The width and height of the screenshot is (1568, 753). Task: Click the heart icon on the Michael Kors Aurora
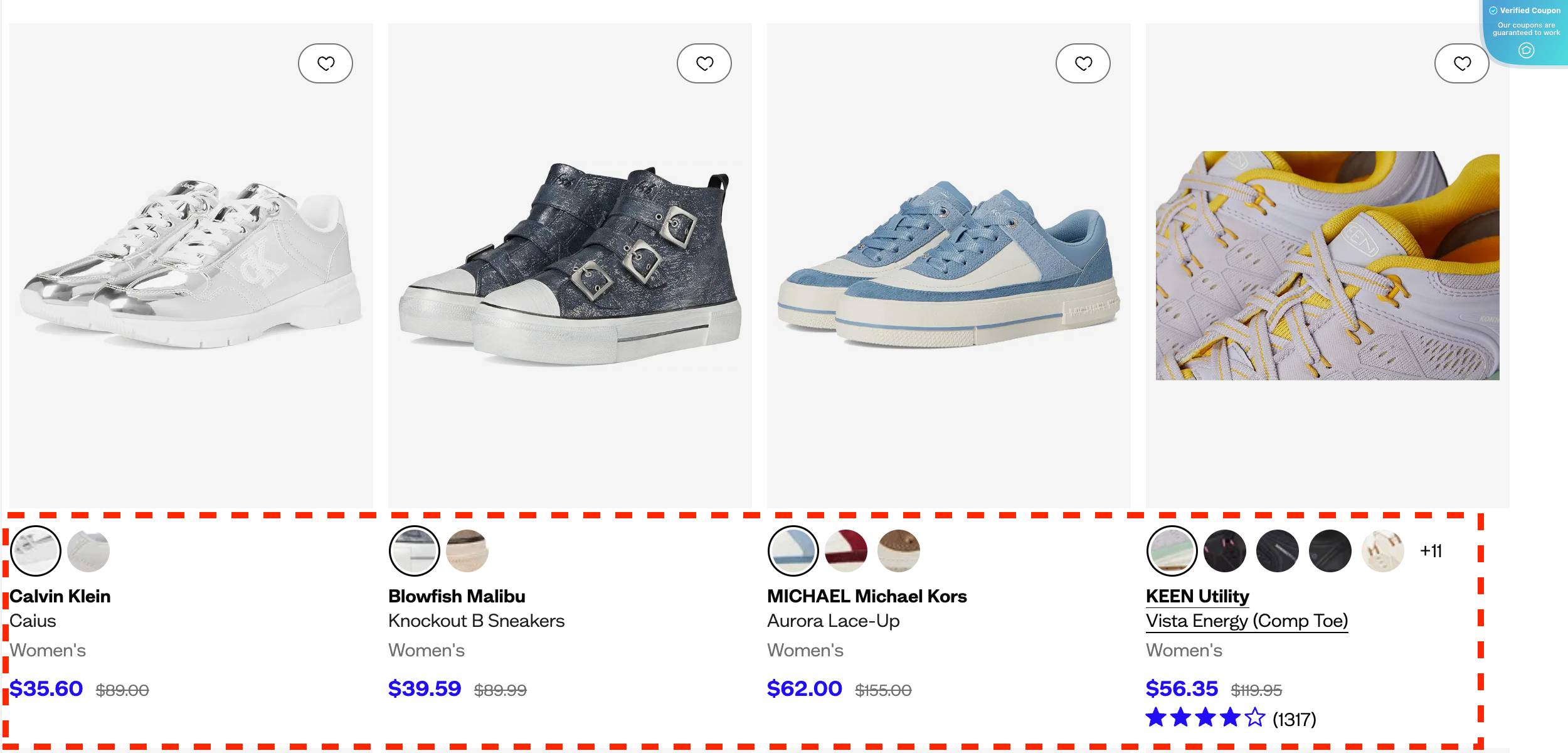point(1084,63)
